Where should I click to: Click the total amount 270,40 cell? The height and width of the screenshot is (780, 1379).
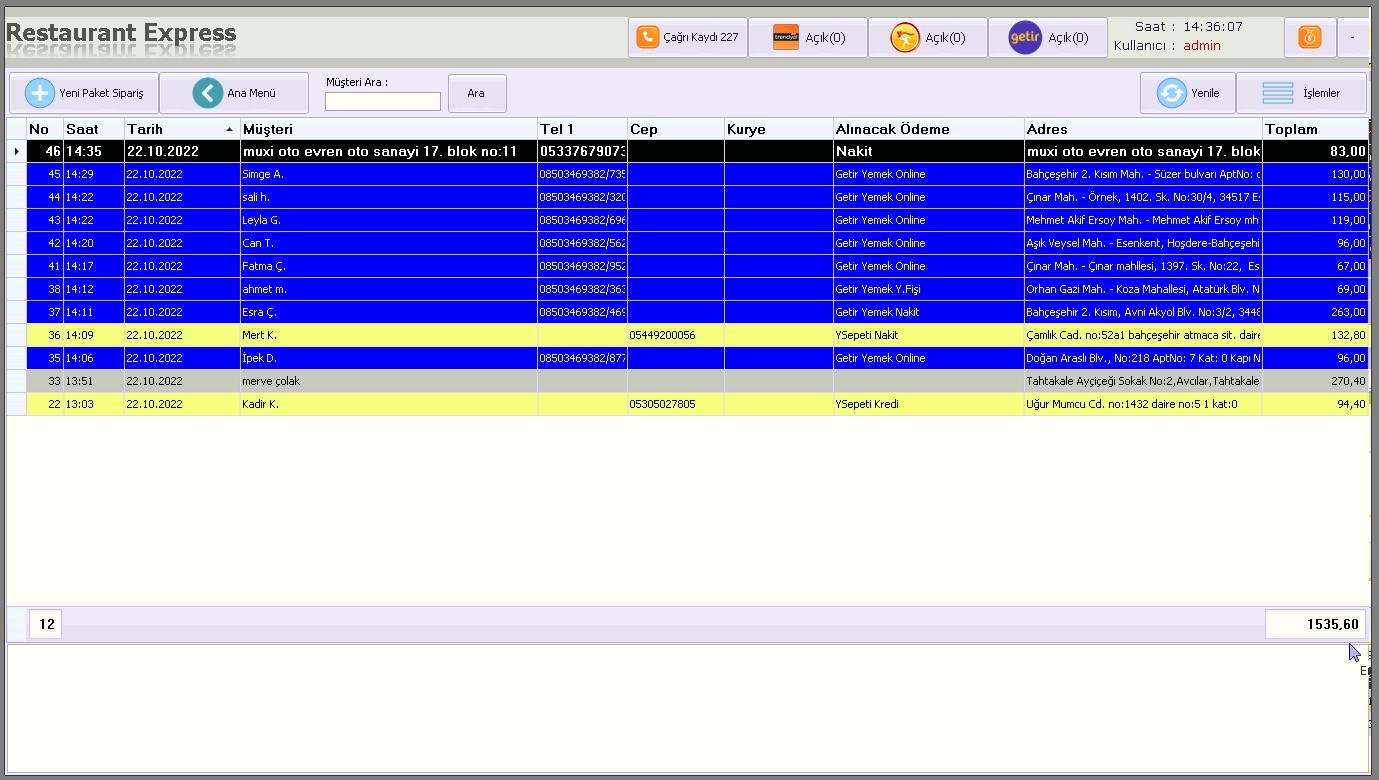tap(1315, 381)
